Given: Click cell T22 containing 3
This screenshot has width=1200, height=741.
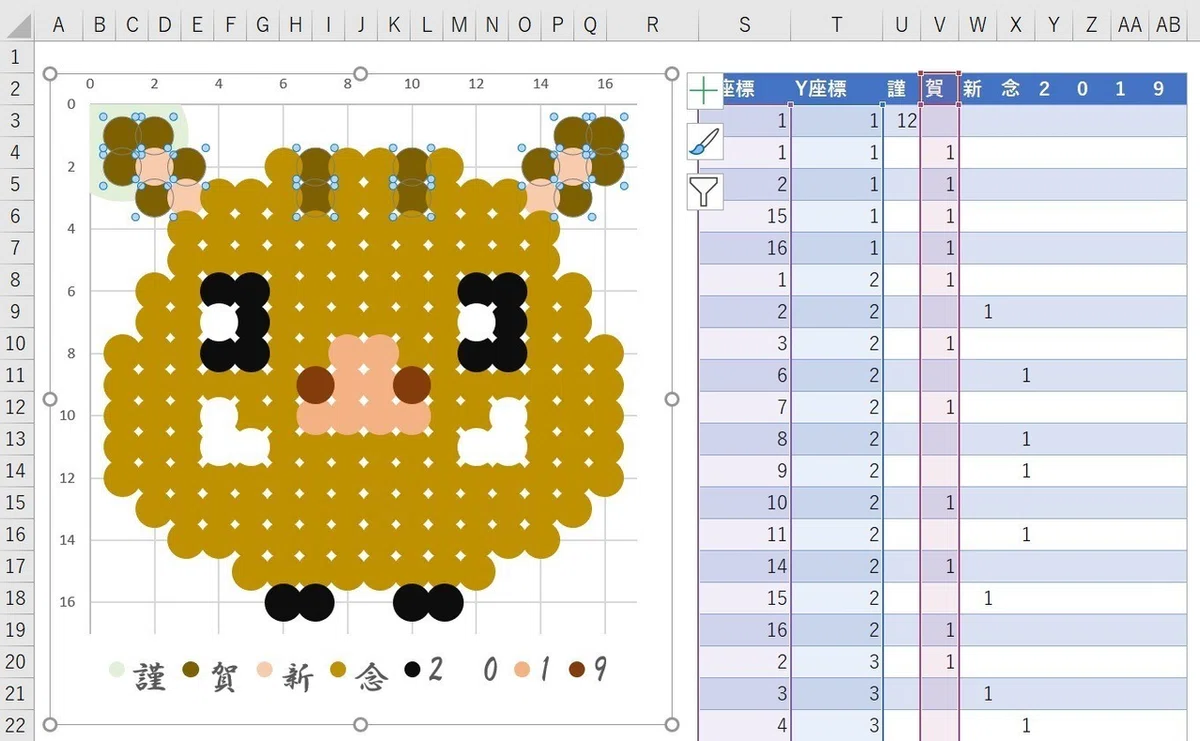Looking at the screenshot, I should click(836, 726).
